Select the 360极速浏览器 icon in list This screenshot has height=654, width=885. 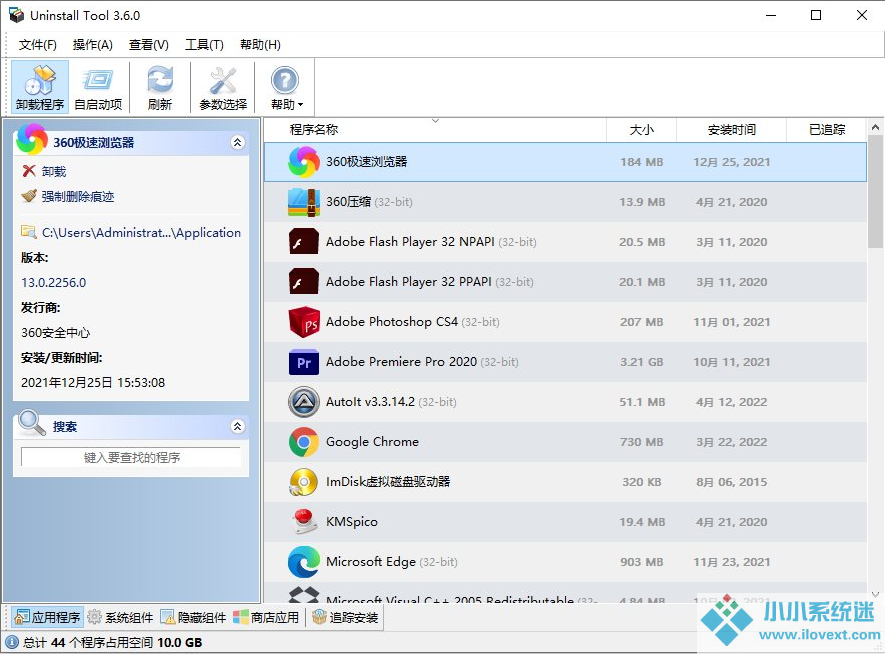click(x=304, y=162)
